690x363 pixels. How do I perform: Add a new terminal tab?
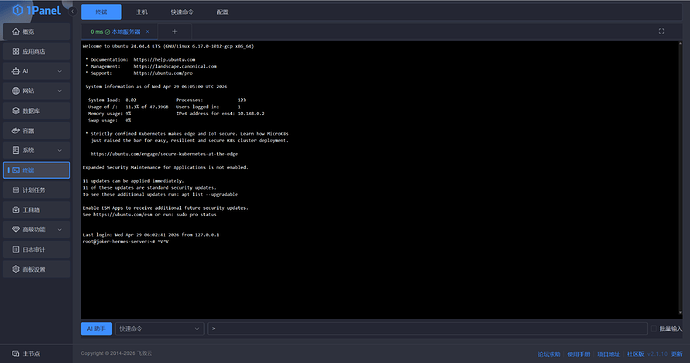click(x=175, y=31)
